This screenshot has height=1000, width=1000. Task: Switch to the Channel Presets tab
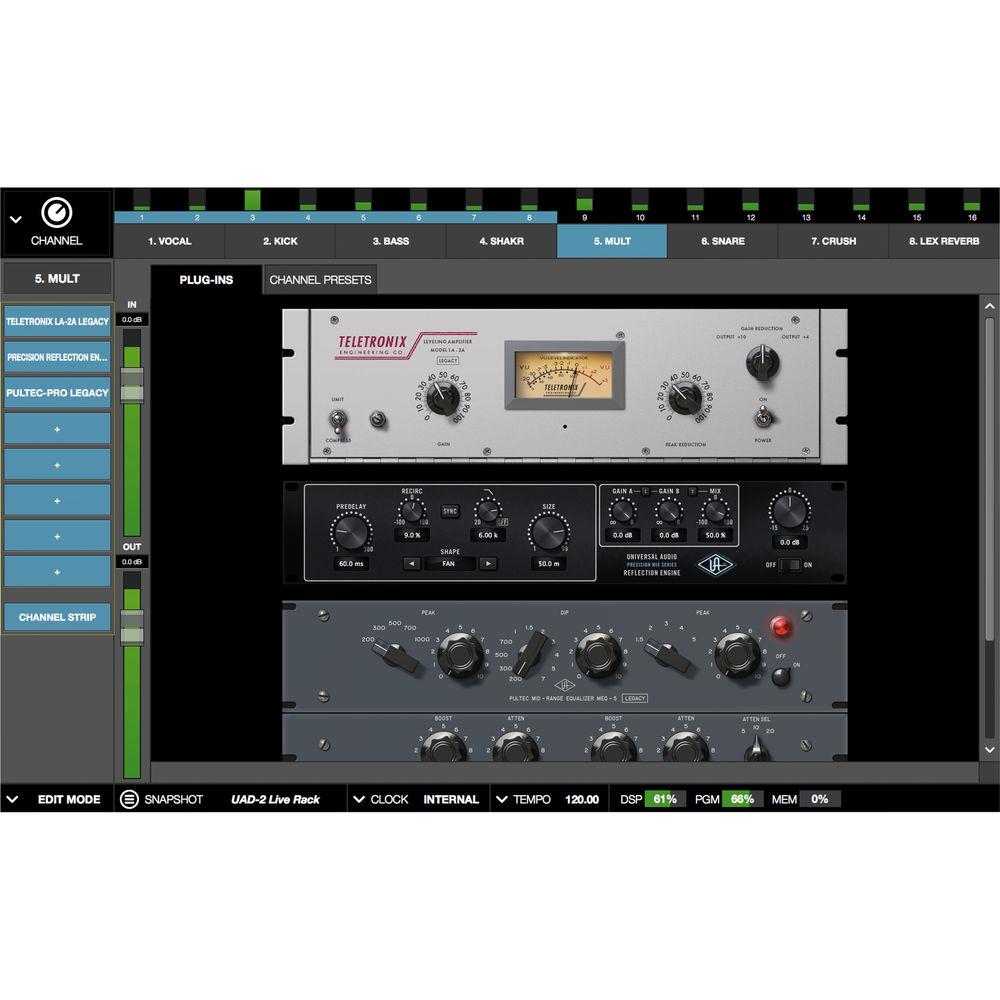click(319, 279)
